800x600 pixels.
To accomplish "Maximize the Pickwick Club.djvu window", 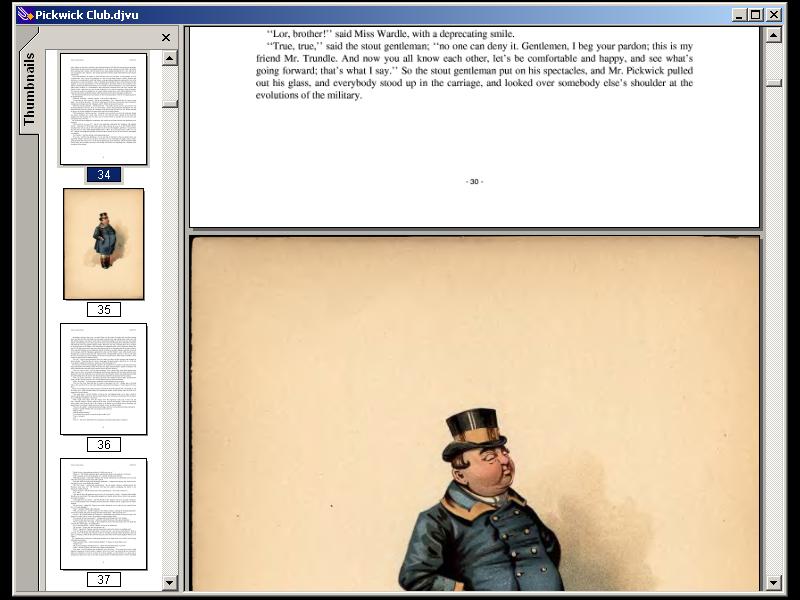I will point(756,15).
